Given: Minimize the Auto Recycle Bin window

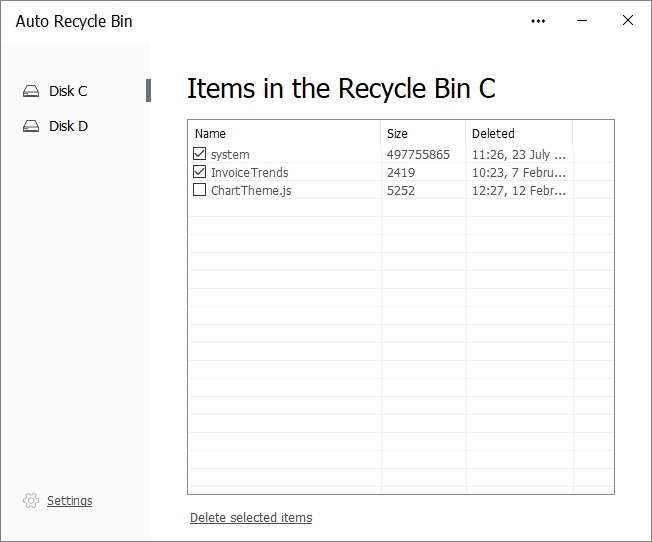Looking at the screenshot, I should point(582,20).
